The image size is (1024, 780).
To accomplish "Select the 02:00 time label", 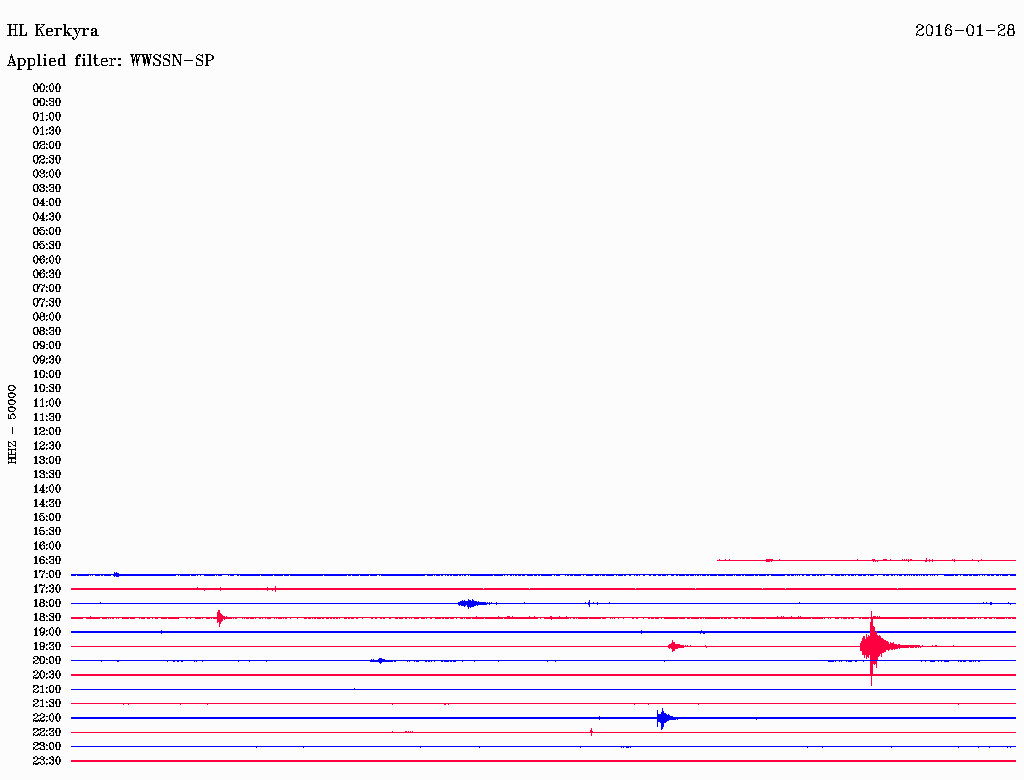I will (x=47, y=145).
